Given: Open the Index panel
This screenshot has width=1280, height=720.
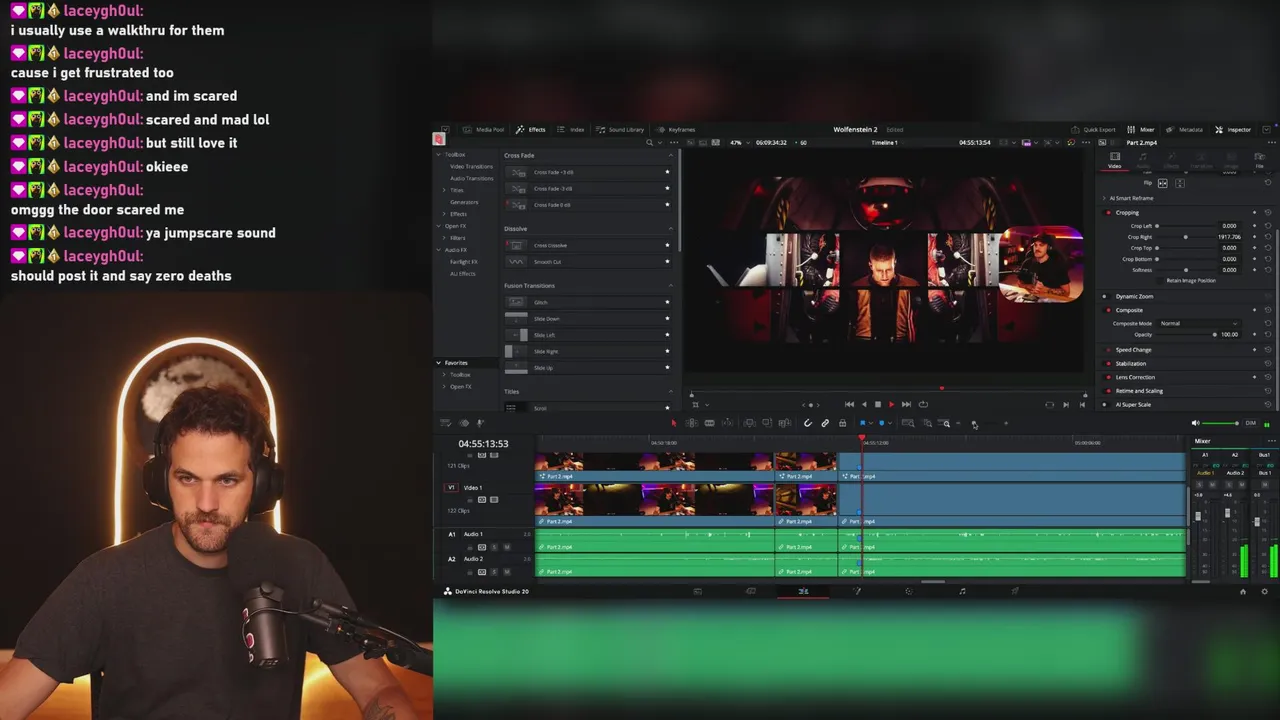Looking at the screenshot, I should click(571, 129).
